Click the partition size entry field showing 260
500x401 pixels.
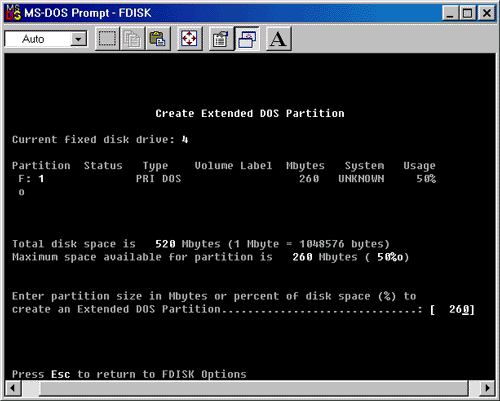tap(452, 310)
